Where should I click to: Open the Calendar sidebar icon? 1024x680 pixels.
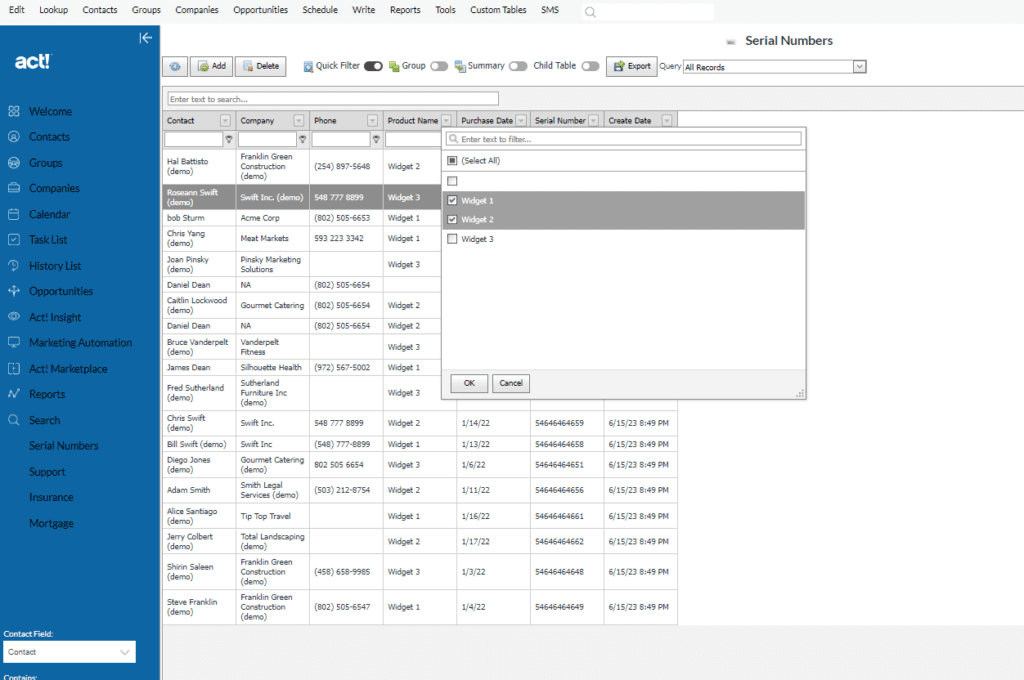pos(14,214)
